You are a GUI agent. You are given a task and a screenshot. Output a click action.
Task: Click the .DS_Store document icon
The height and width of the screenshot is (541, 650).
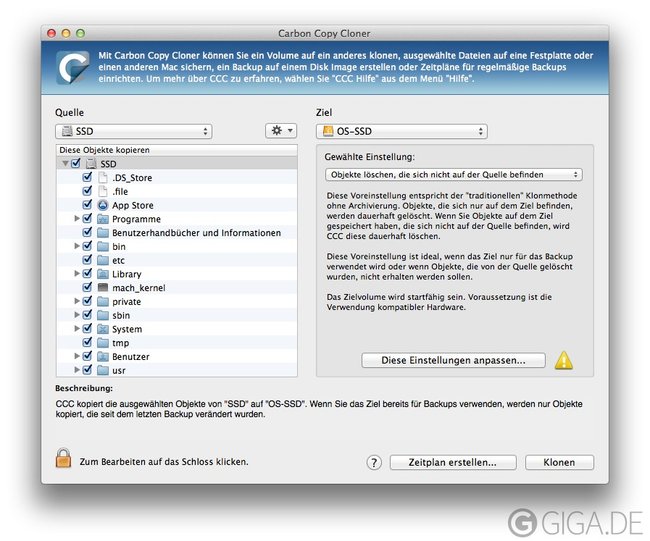(103, 177)
